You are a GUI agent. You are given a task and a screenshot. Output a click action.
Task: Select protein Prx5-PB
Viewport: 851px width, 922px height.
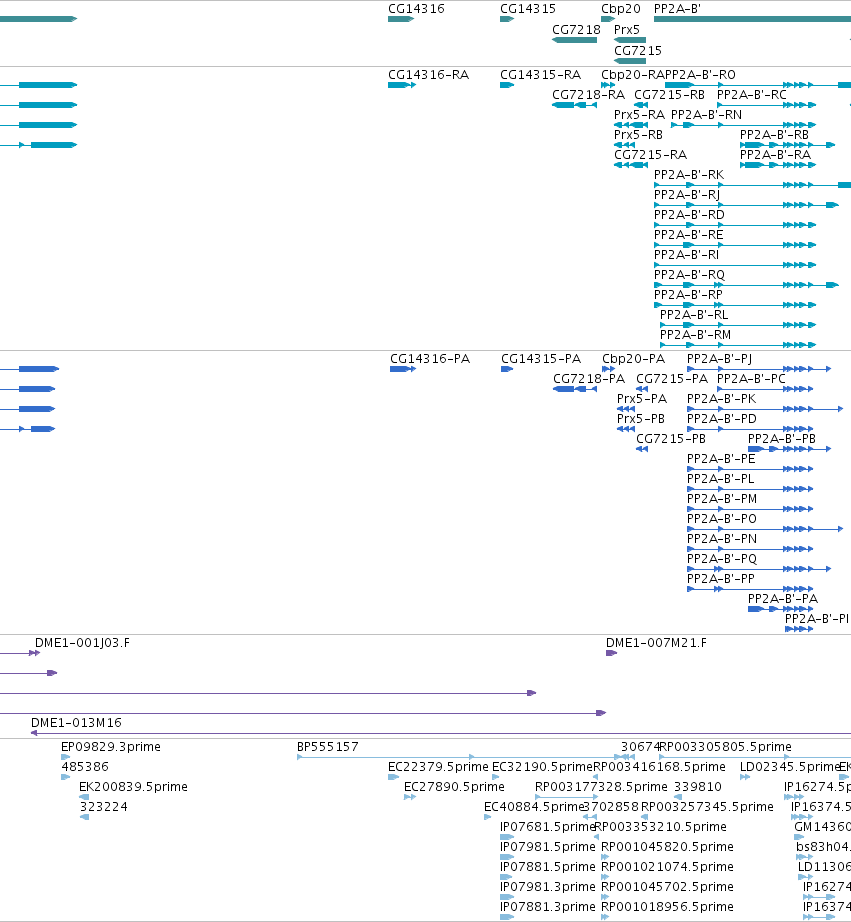coord(640,419)
